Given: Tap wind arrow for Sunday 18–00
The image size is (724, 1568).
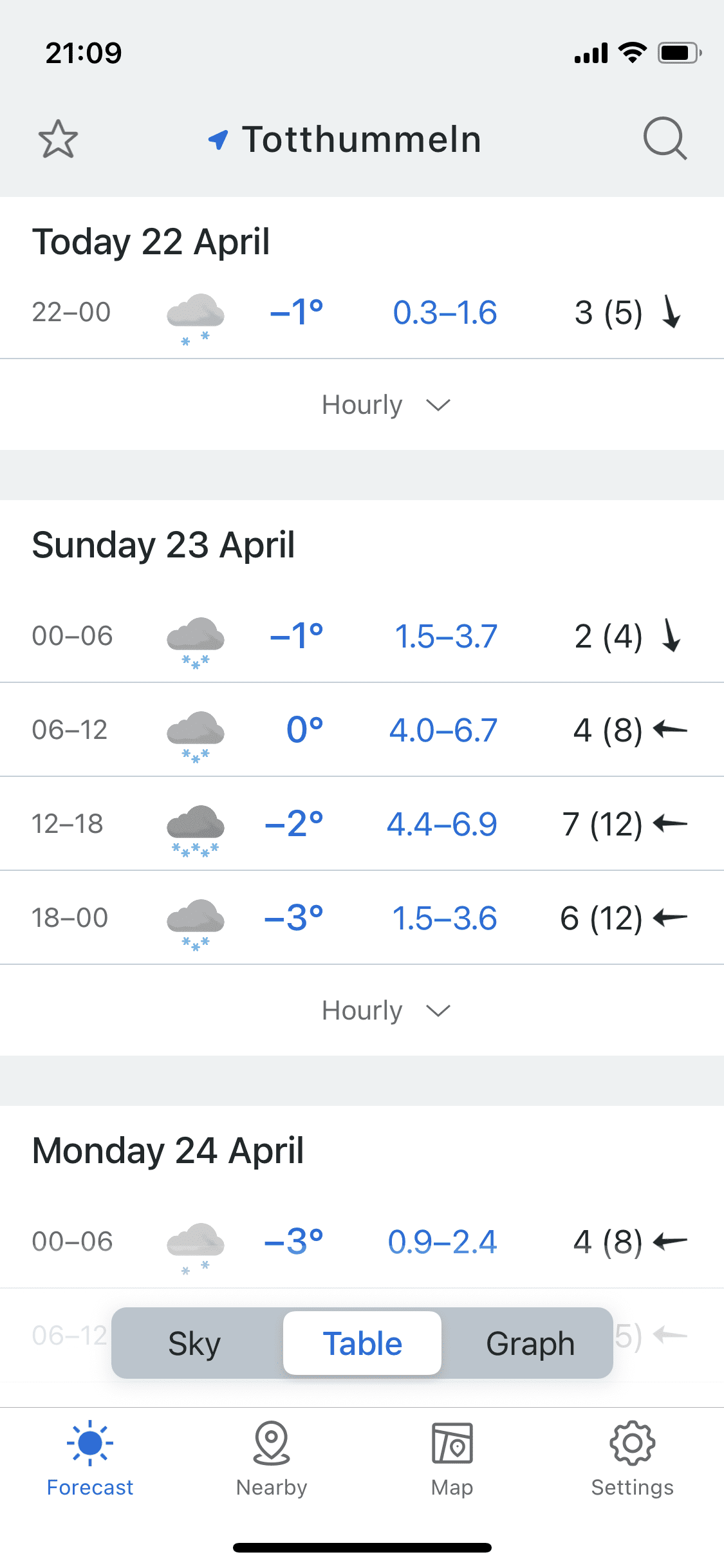Looking at the screenshot, I should pos(670,917).
